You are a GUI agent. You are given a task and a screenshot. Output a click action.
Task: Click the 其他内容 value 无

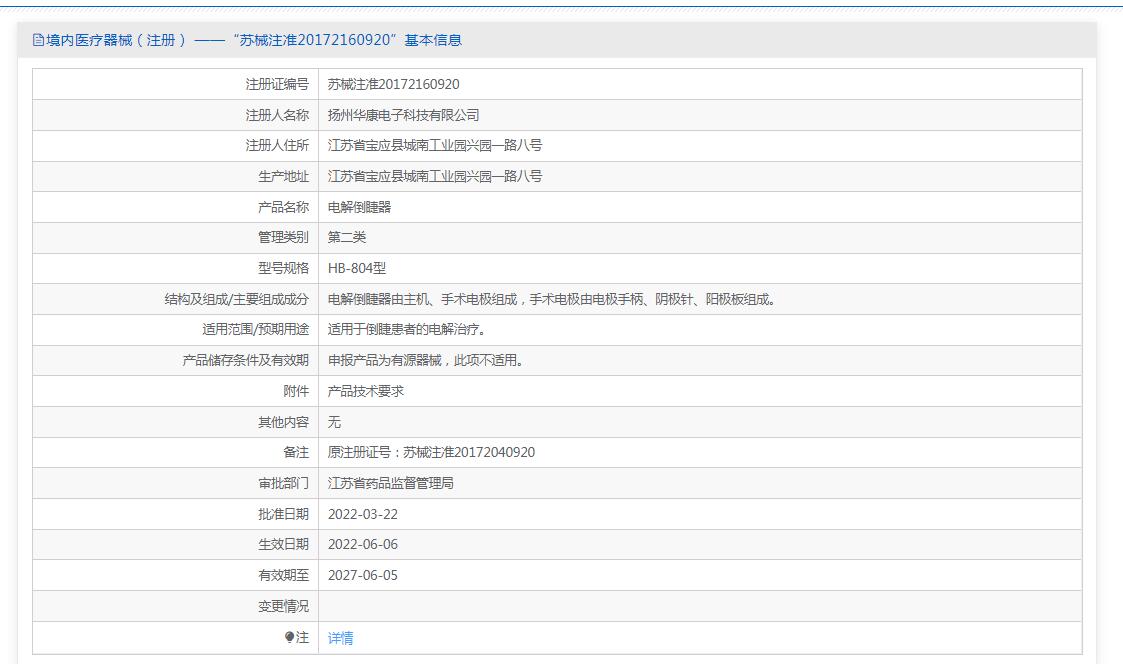point(334,422)
